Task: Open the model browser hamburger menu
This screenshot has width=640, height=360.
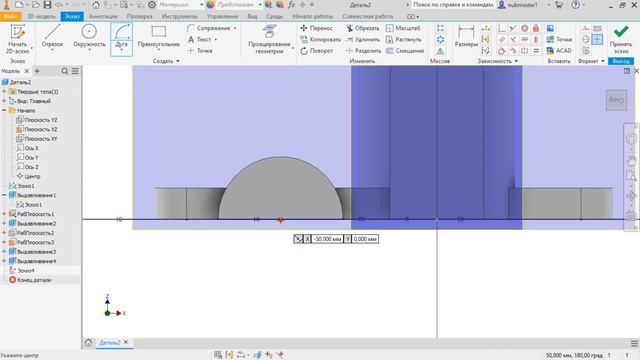Action: click(75, 71)
